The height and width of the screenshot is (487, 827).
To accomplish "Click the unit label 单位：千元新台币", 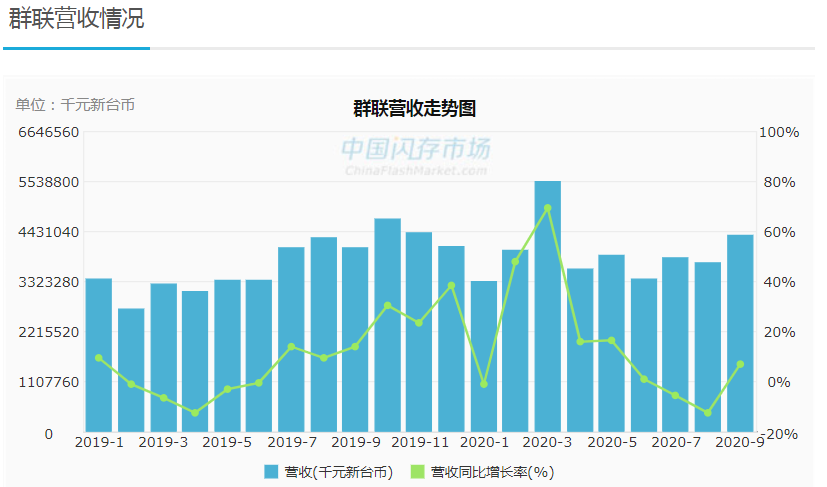I will pyautogui.click(x=75, y=104).
